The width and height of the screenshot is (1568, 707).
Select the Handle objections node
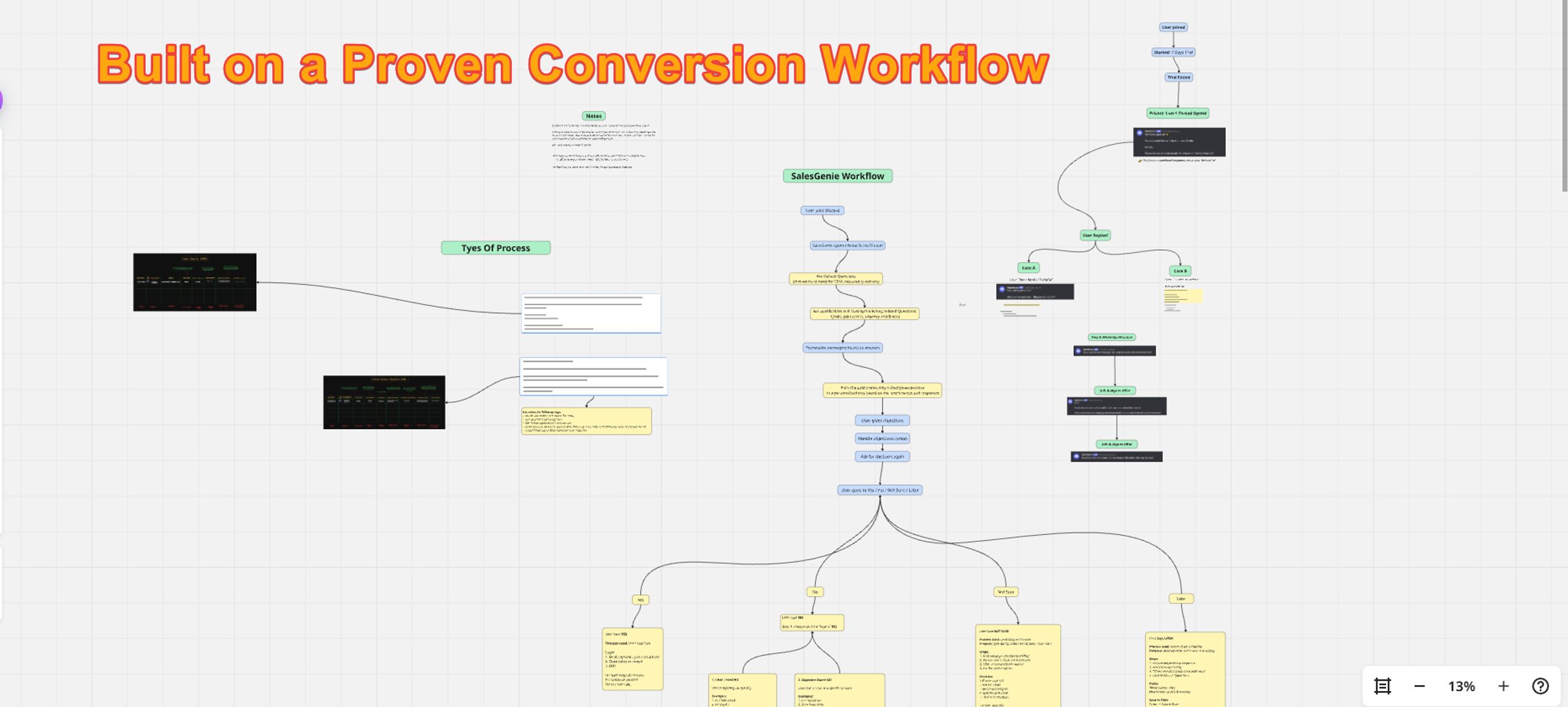882,438
